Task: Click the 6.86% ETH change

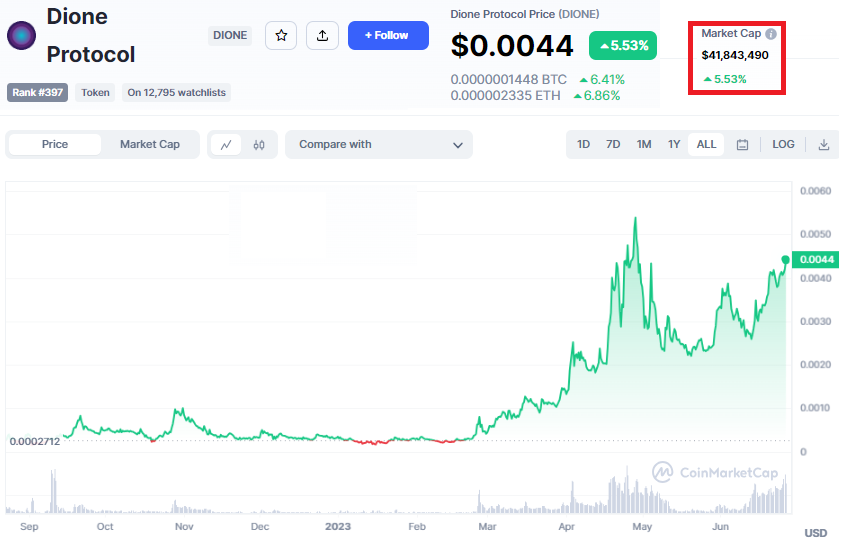Action: [x=597, y=96]
